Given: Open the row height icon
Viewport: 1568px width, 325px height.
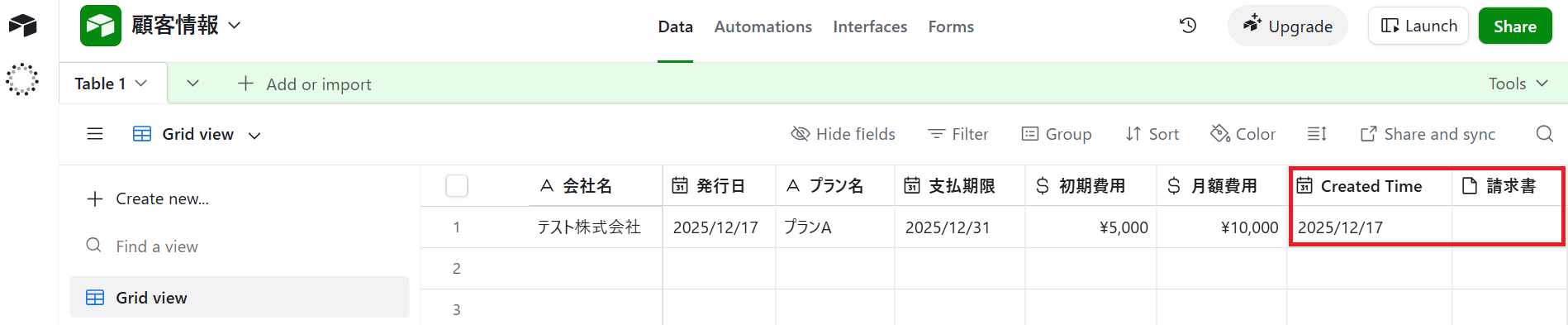Looking at the screenshot, I should 1317,134.
